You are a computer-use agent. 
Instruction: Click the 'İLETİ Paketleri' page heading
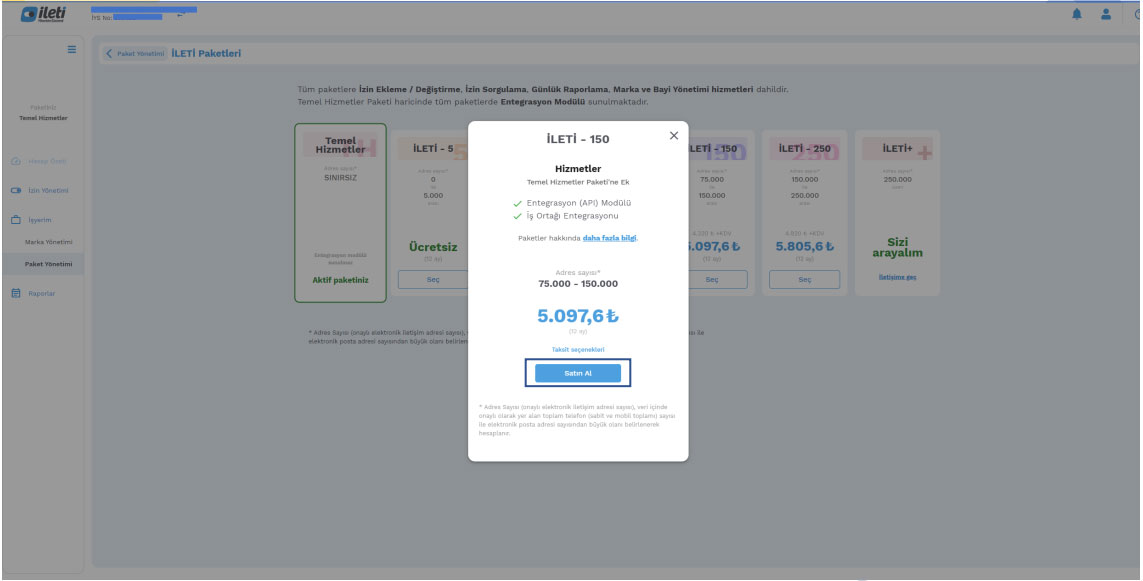(206, 53)
